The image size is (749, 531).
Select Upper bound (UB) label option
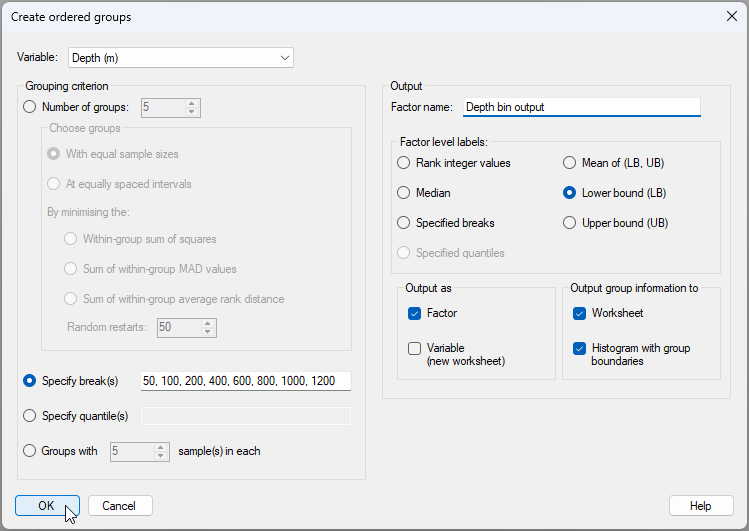point(570,223)
